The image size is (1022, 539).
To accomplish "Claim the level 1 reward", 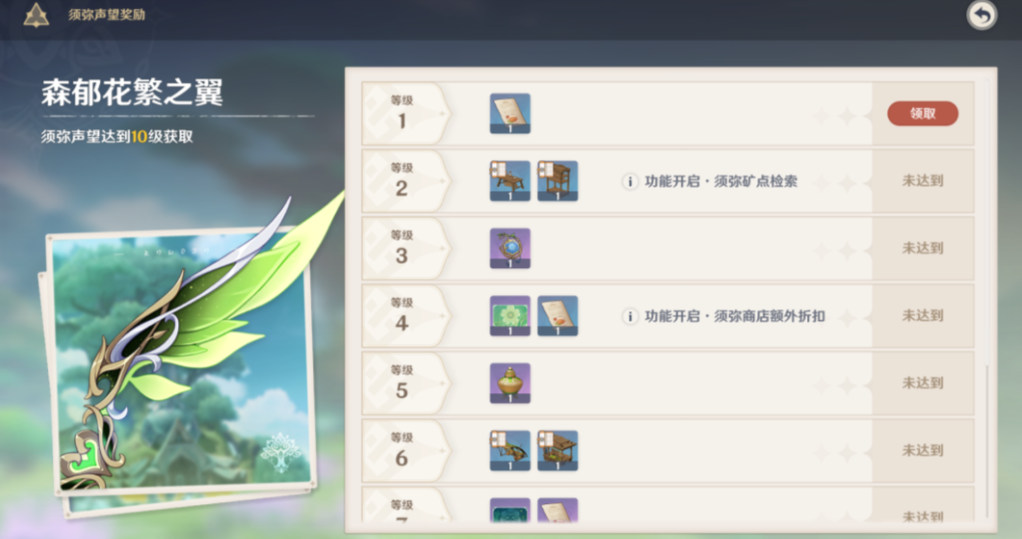I will click(x=922, y=113).
